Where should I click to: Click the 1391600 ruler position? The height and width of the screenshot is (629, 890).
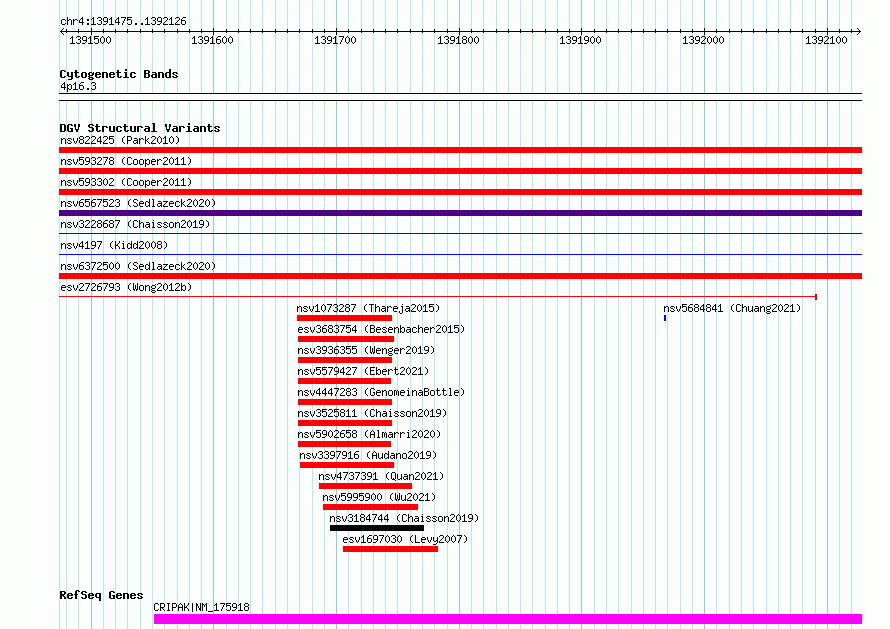pos(212,40)
